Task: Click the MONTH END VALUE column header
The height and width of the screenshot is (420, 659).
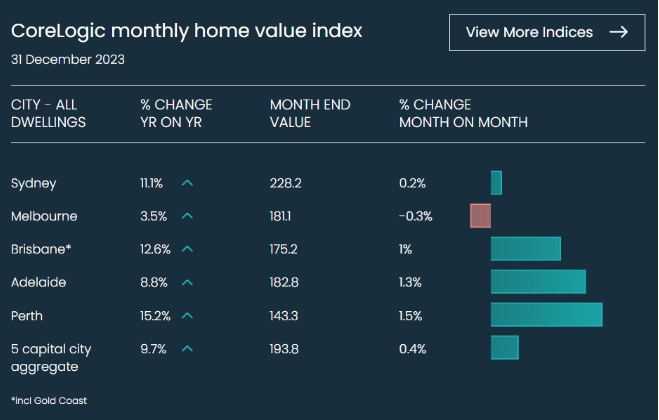Action: (304, 113)
